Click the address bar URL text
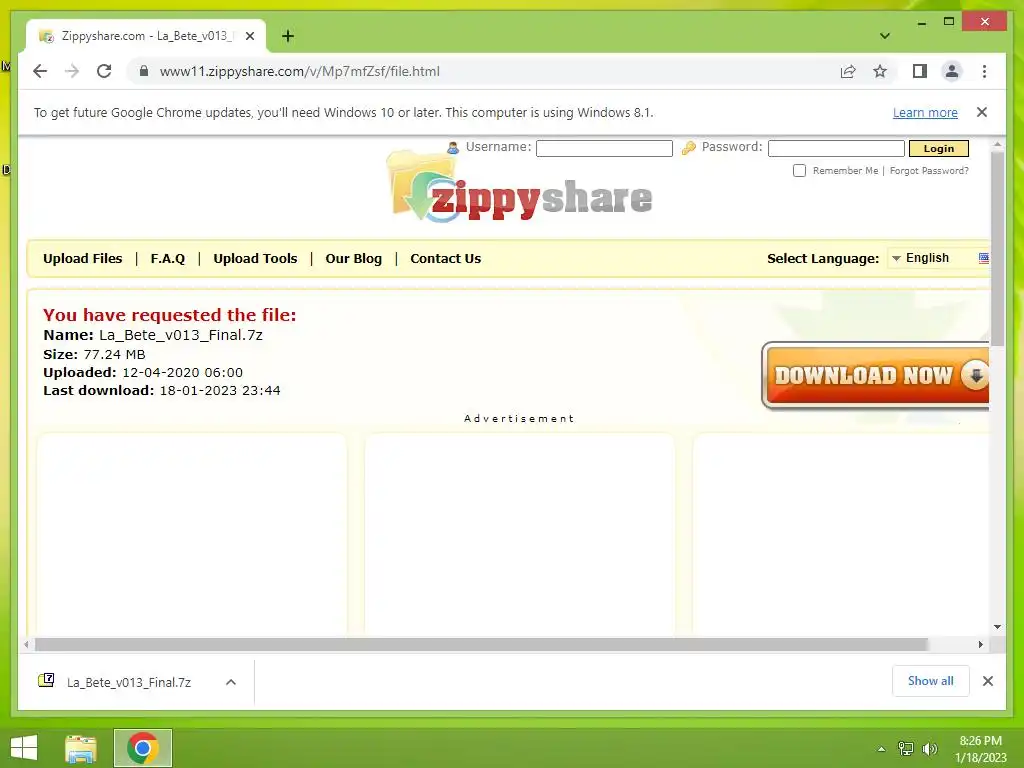Image resolution: width=1024 pixels, height=768 pixels. 299,71
